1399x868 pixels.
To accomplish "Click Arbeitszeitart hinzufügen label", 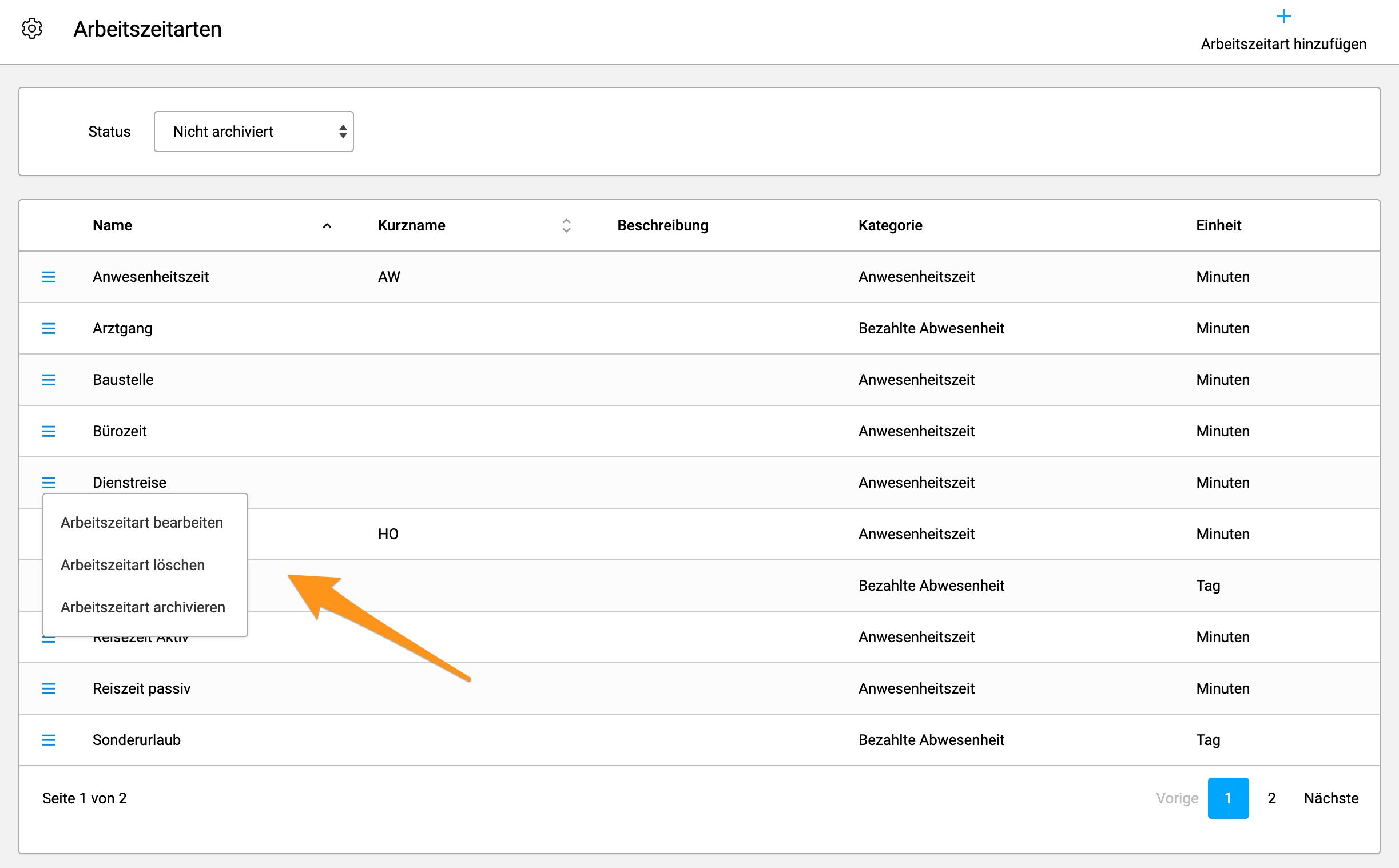I will click(x=1283, y=44).
